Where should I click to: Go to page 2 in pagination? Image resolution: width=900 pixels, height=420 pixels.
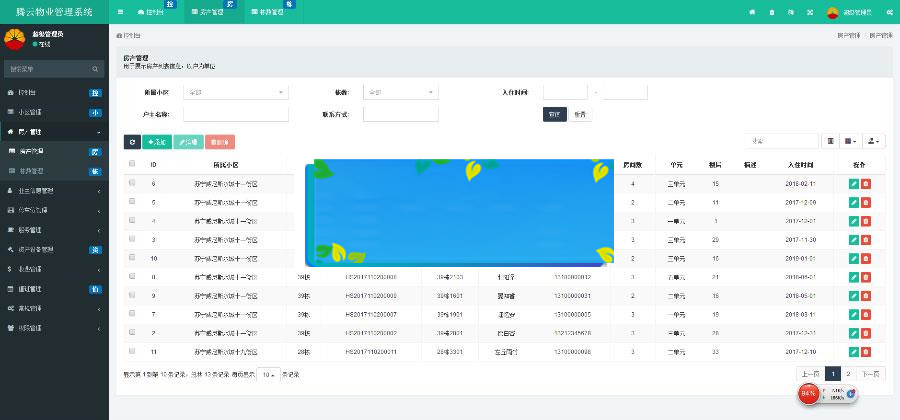848,373
